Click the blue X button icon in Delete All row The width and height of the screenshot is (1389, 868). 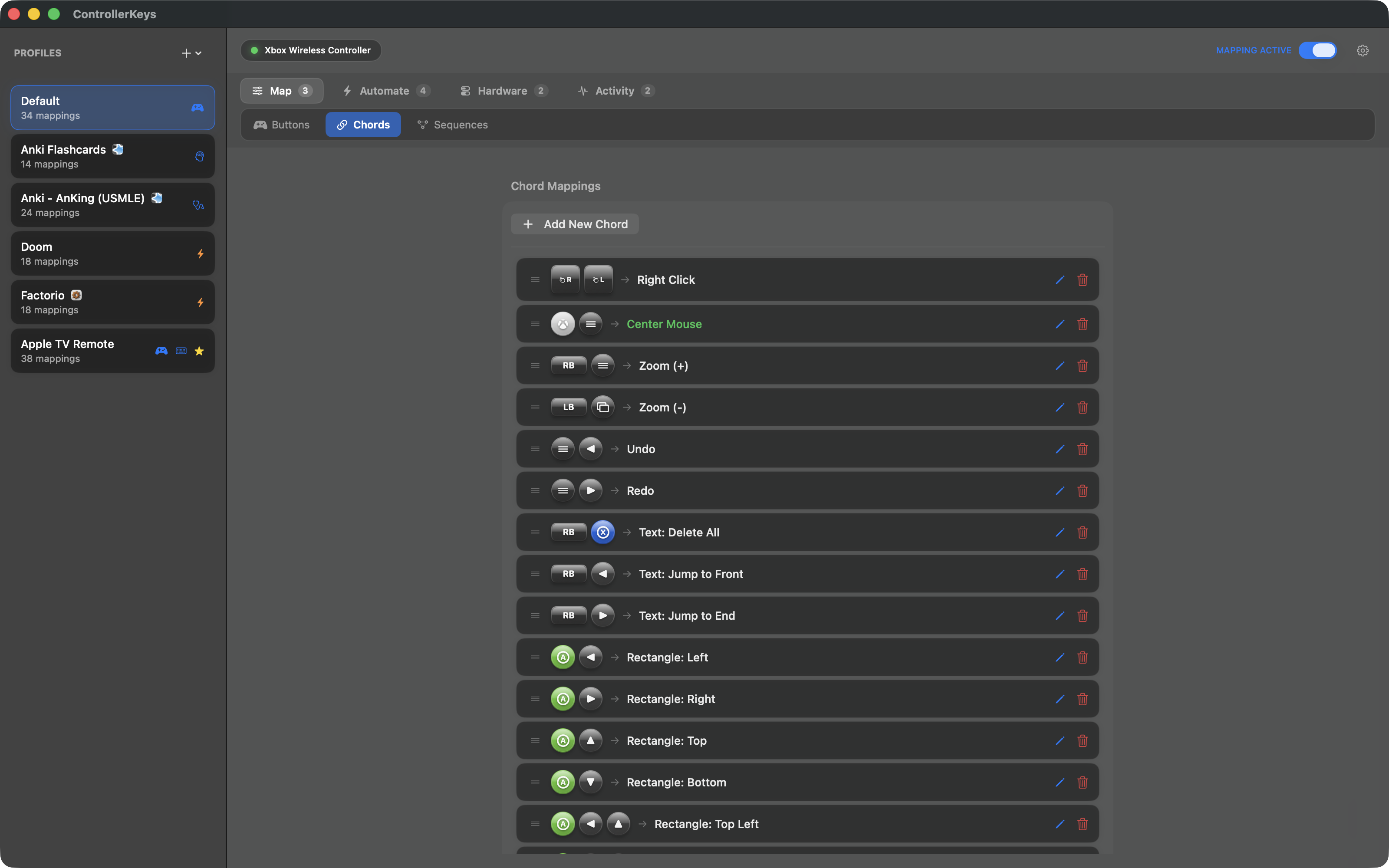point(602,532)
